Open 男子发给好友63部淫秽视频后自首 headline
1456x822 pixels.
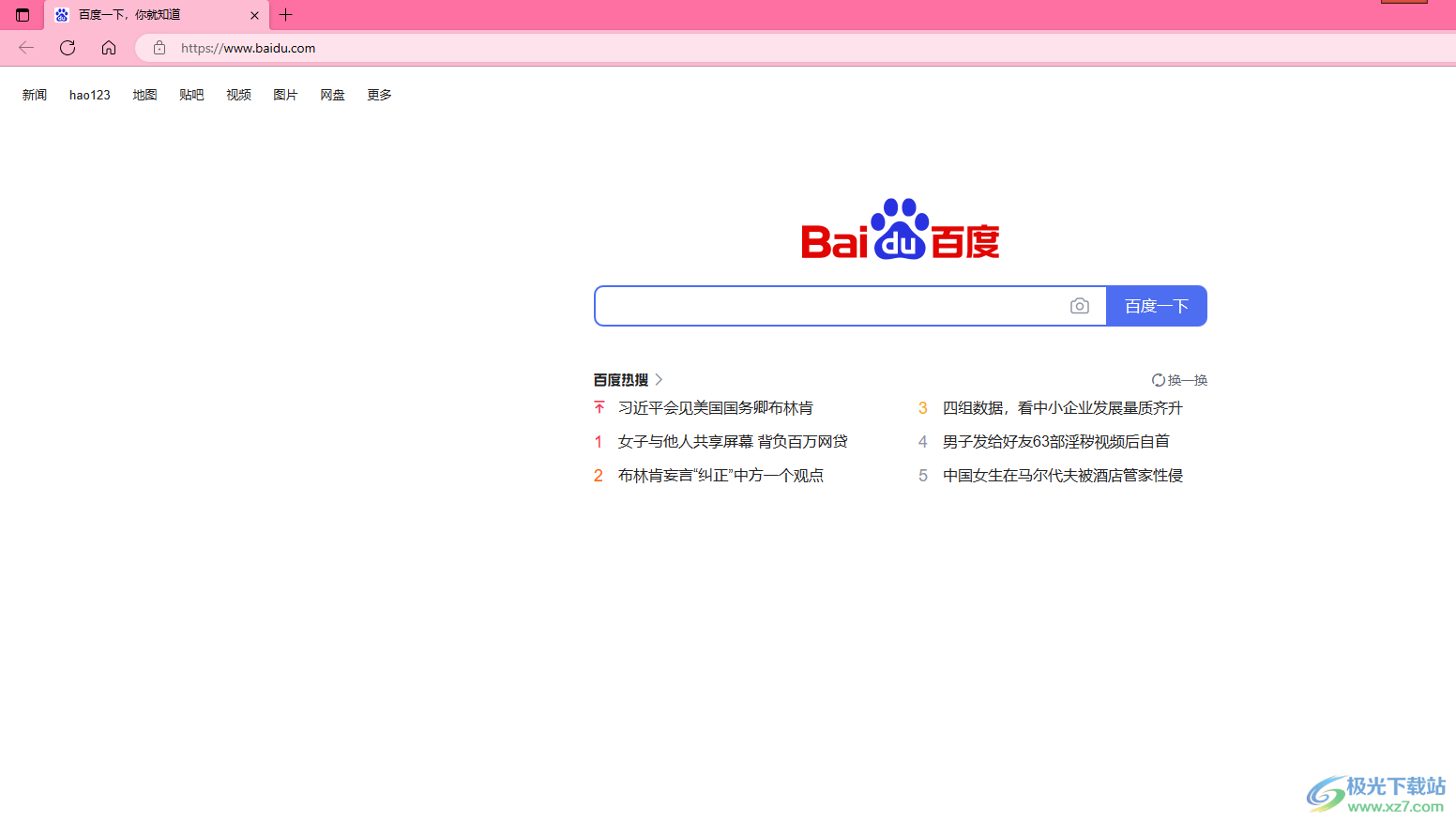[x=1056, y=442]
